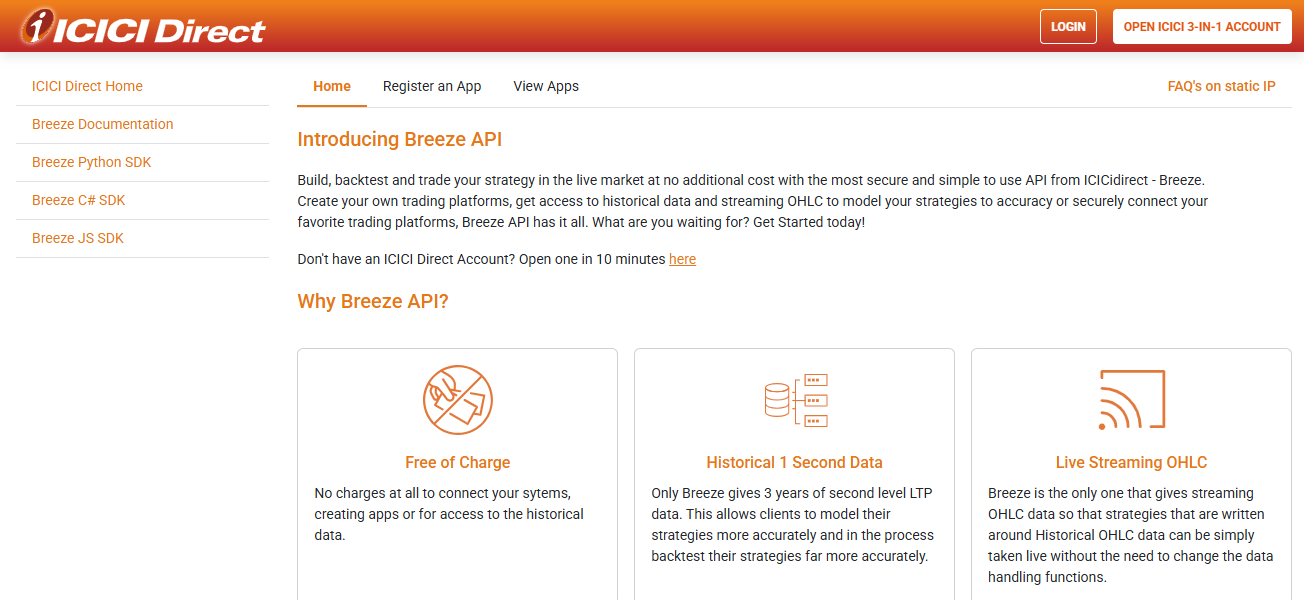The image size is (1312, 600).
Task: Click the Live Streaming broadcast icon
Action: coord(1131,400)
